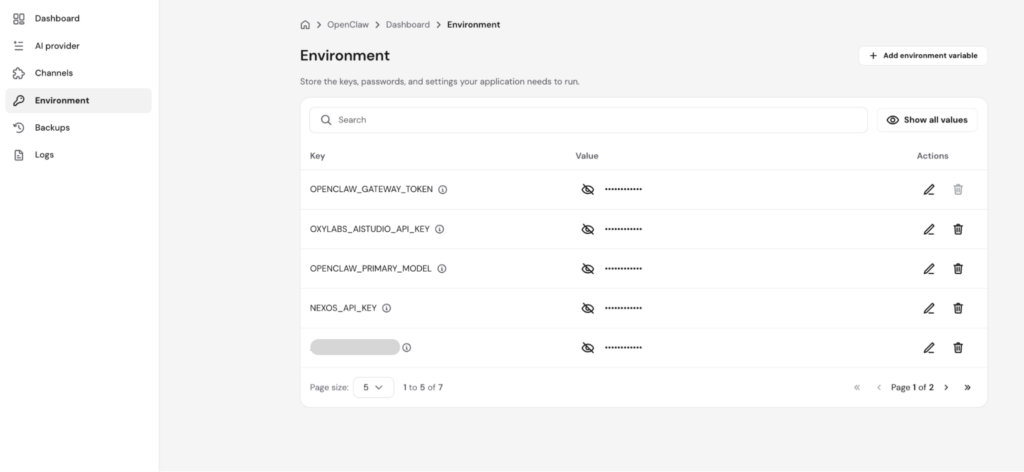Navigate to Dashboard breadcrumb link
Image resolution: width=1024 pixels, height=472 pixels.
click(408, 25)
